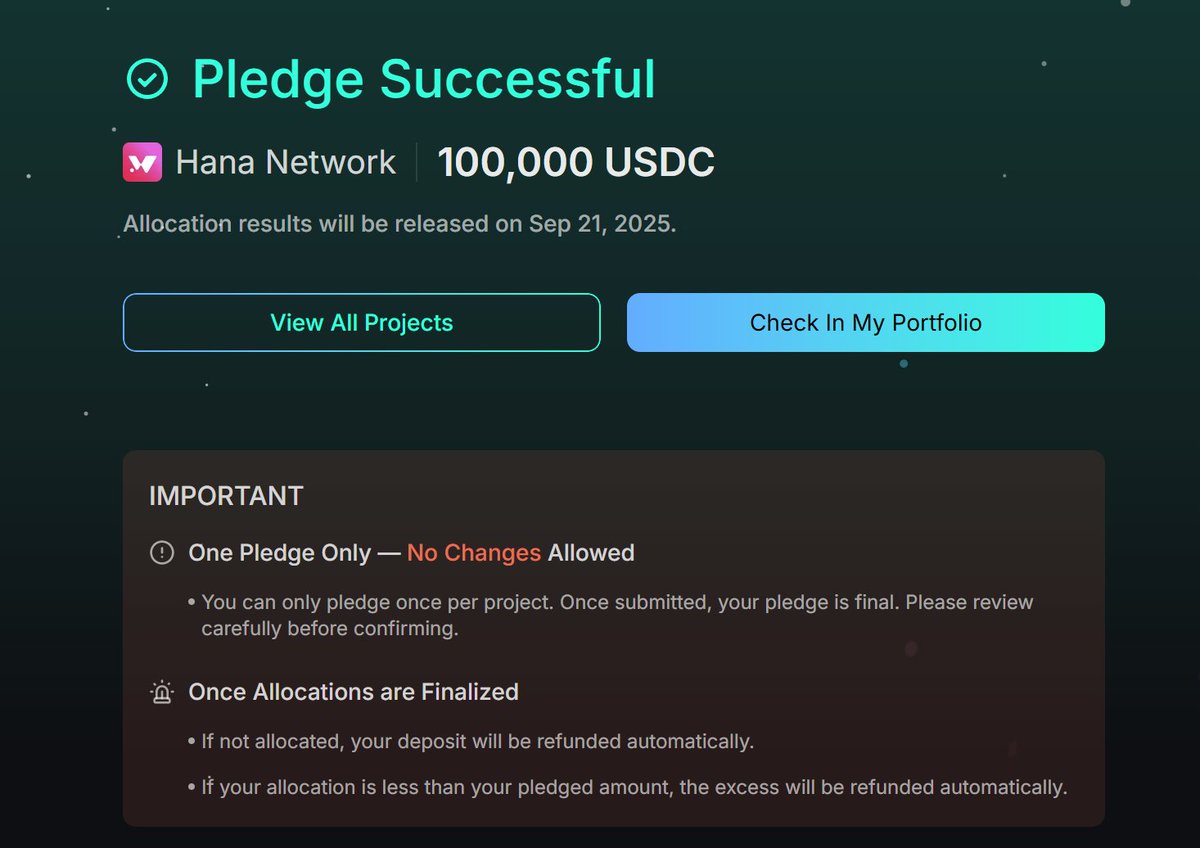The width and height of the screenshot is (1200, 848).
Task: Click the exclamation circle icon beside One Pledge Only
Action: (x=161, y=552)
